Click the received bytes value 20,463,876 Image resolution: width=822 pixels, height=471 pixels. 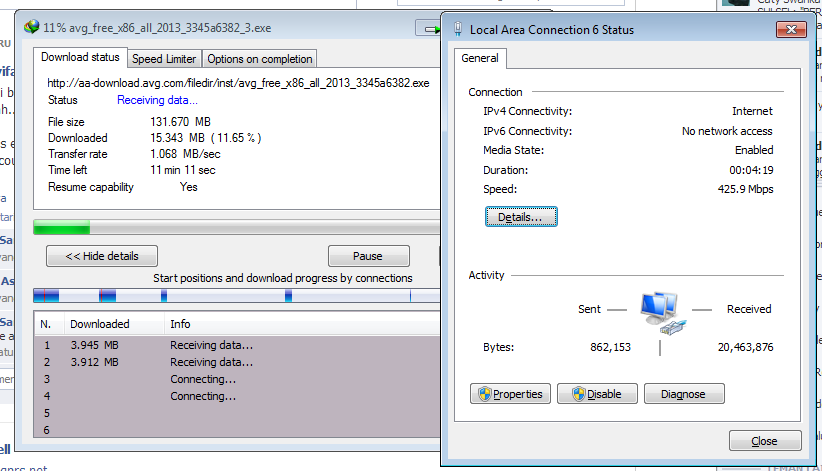coord(745,347)
